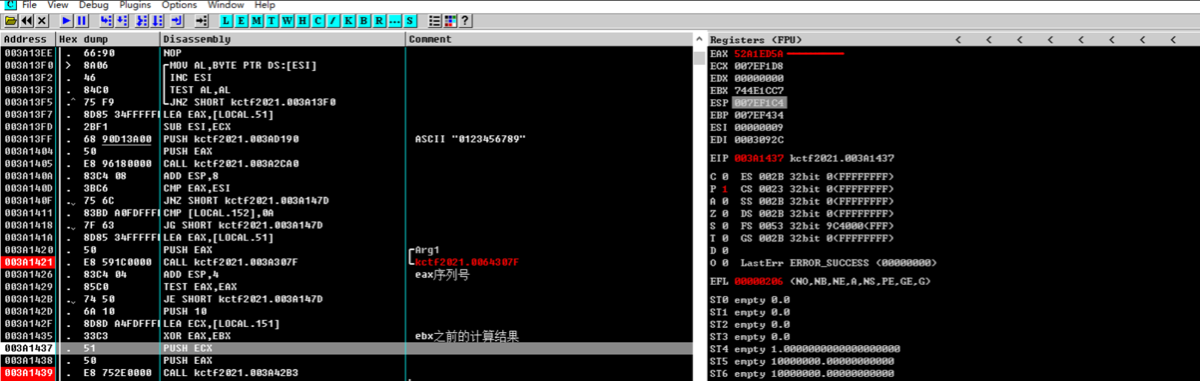Click Execute till return toolbar icon
The image size is (1200, 381).
(177, 20)
